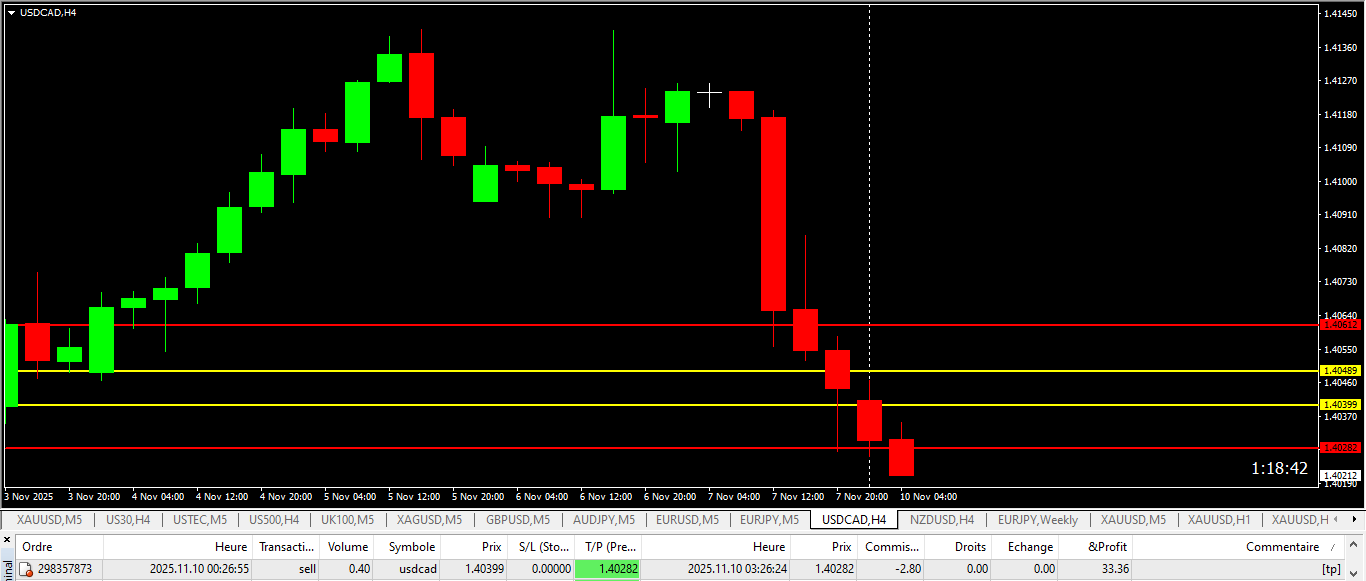Image resolution: width=1366 pixels, height=581 pixels.
Task: Click the volume value 0.40
Action: click(359, 569)
